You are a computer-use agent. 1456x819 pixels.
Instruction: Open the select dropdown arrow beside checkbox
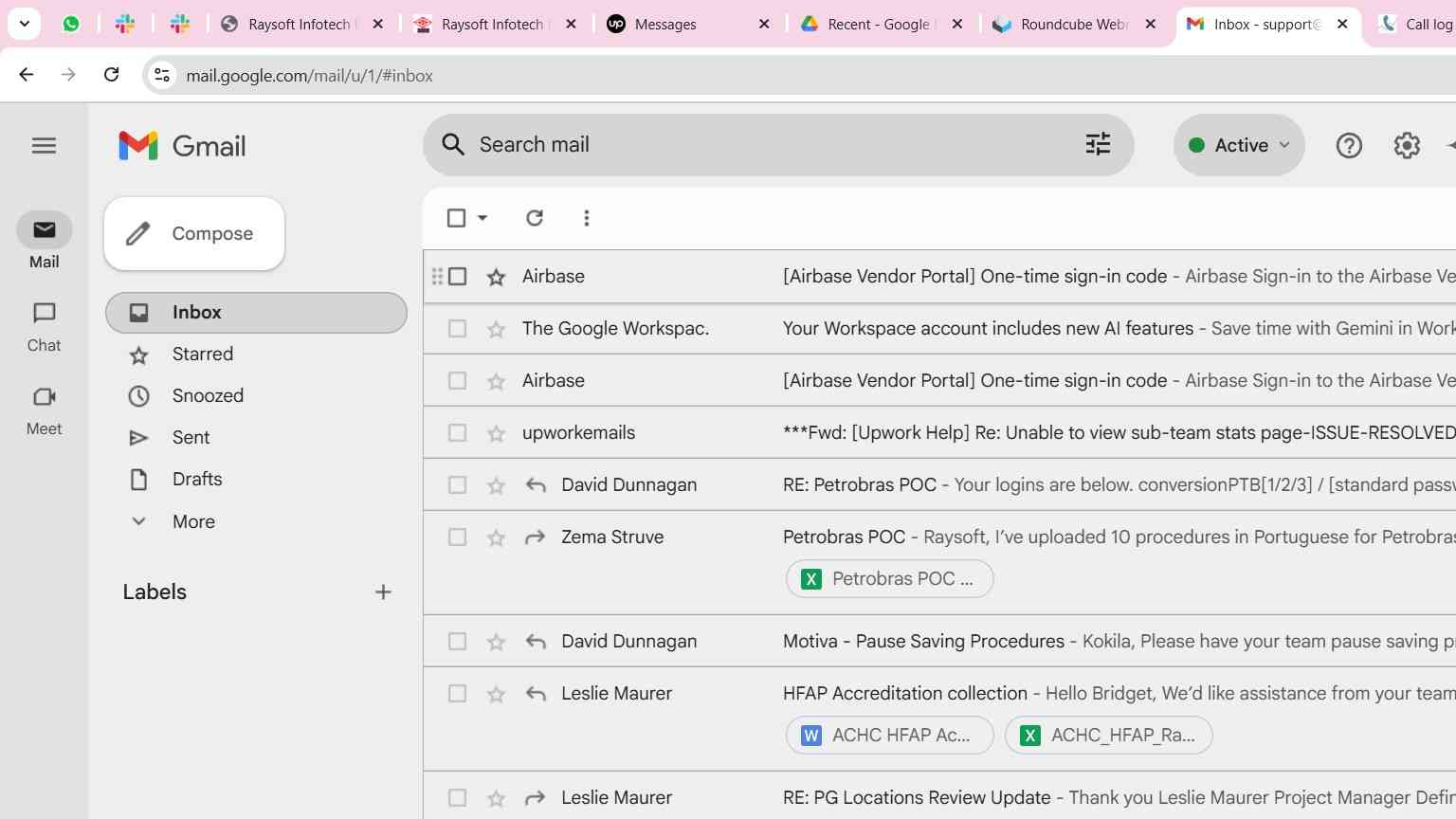point(482,218)
